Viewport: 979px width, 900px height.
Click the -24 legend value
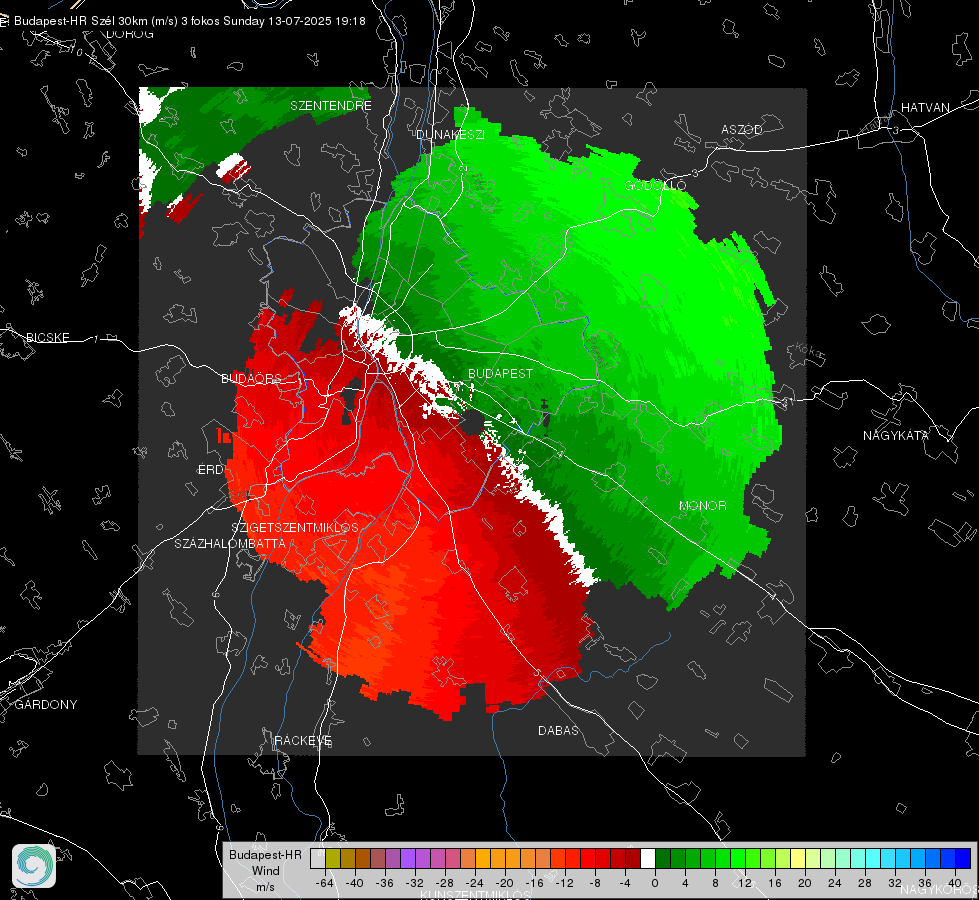pos(475,883)
